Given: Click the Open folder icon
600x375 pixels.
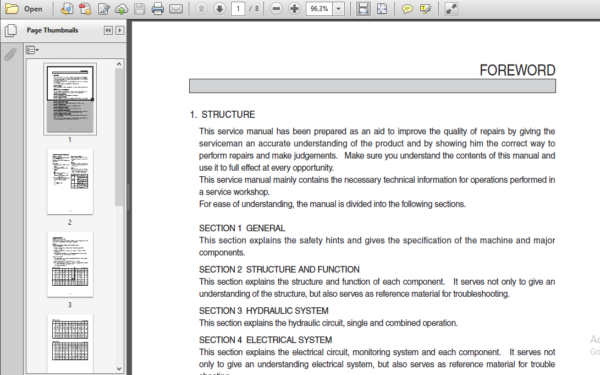Looking at the screenshot, I should (x=11, y=8).
